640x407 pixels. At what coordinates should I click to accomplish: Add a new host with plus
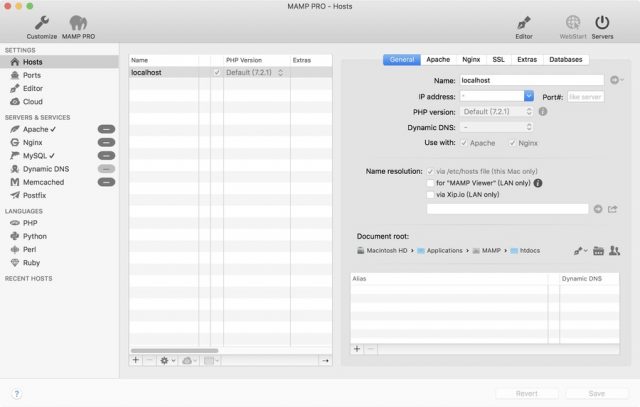coord(136,360)
